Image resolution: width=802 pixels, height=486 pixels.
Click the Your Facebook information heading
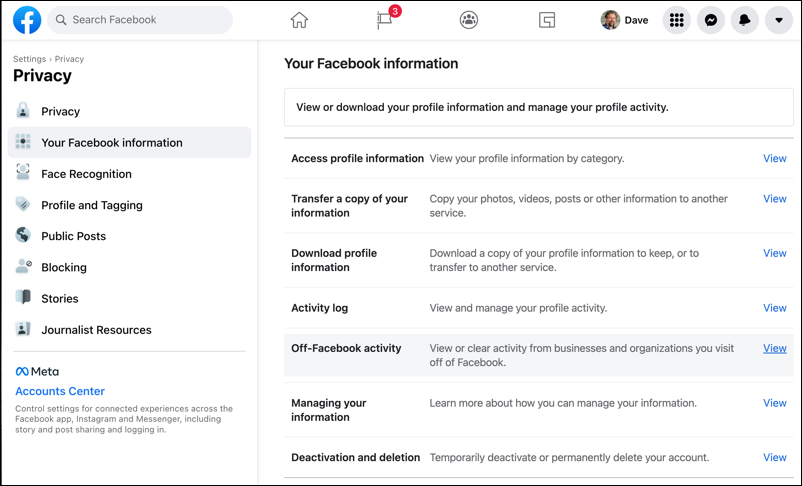pos(371,63)
